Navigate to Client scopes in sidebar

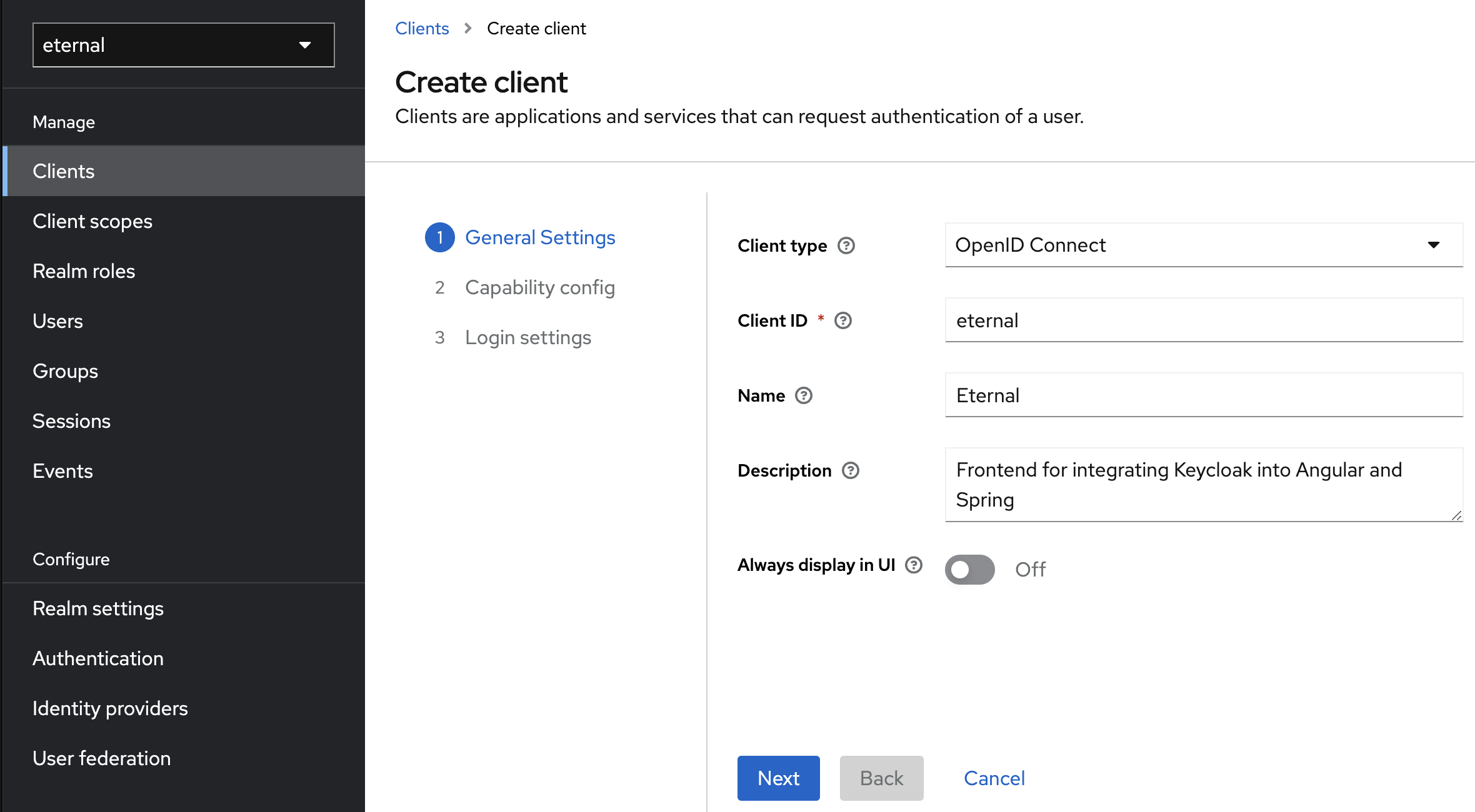click(x=92, y=221)
